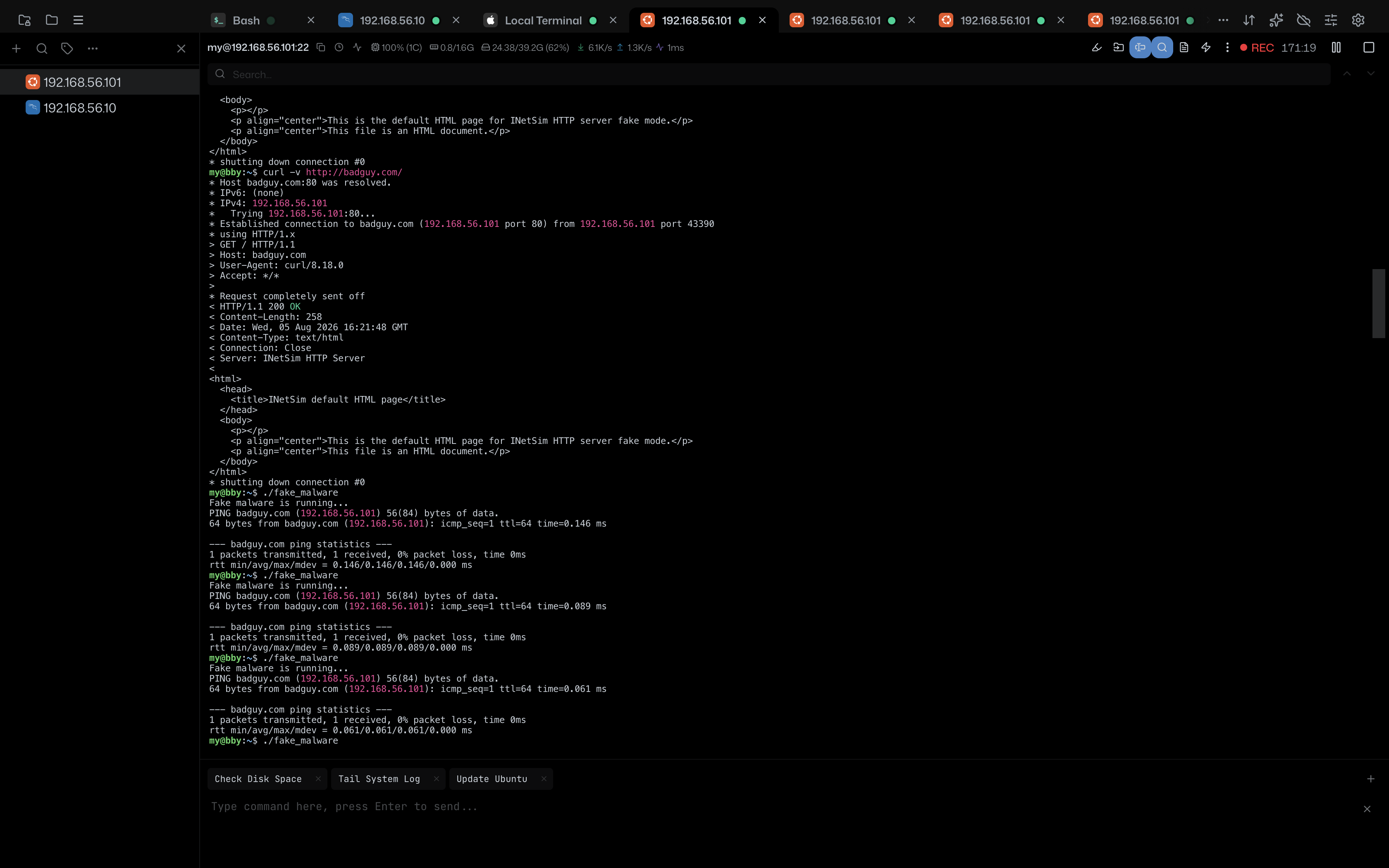Open the session log document icon

(1184, 48)
